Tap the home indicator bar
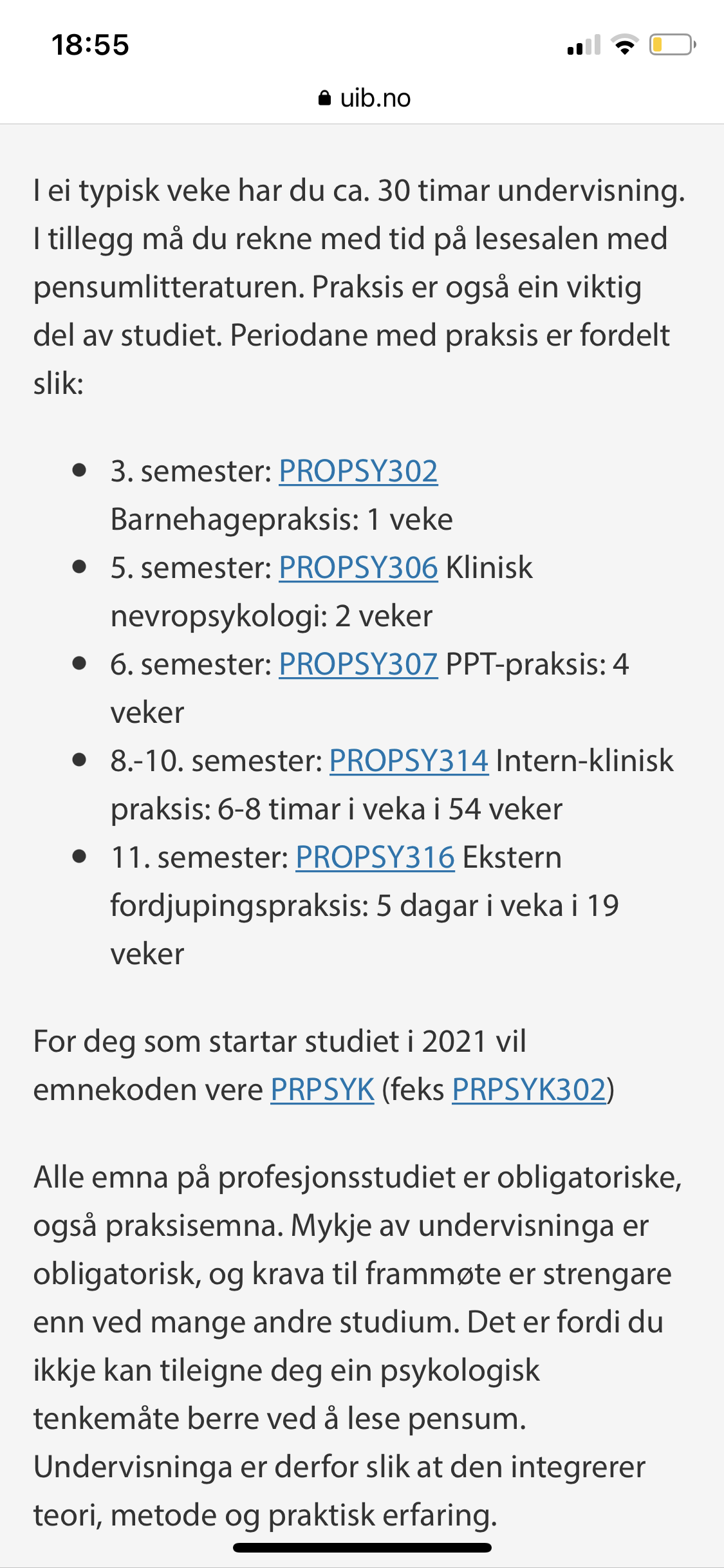Screen dimensions: 724x1568 pos(362,1547)
